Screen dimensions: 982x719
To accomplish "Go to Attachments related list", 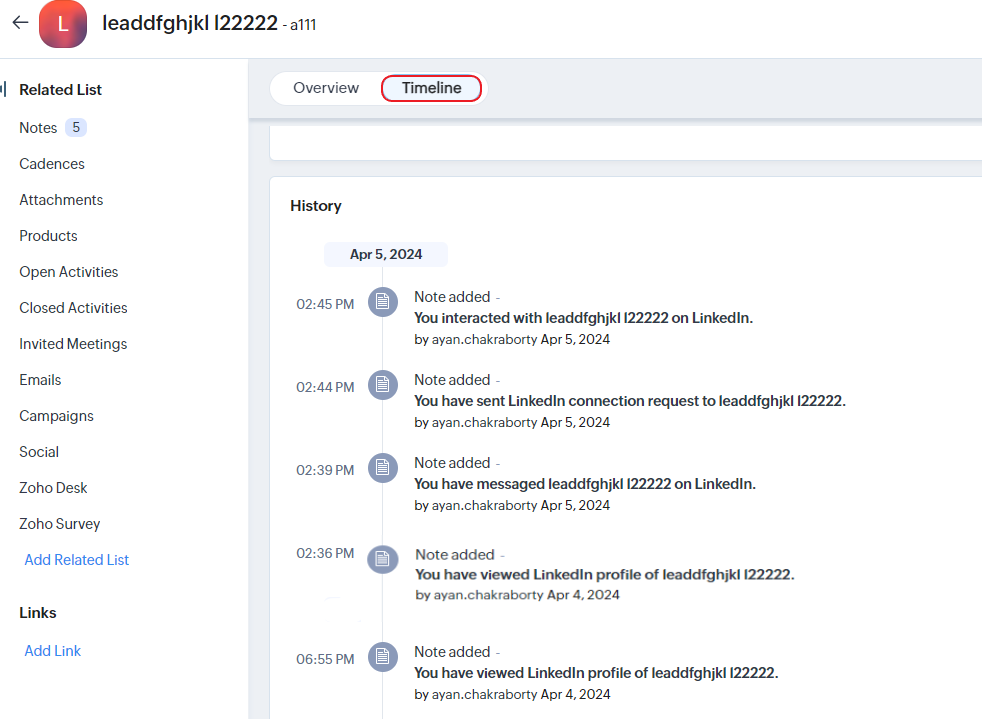I will coord(61,200).
